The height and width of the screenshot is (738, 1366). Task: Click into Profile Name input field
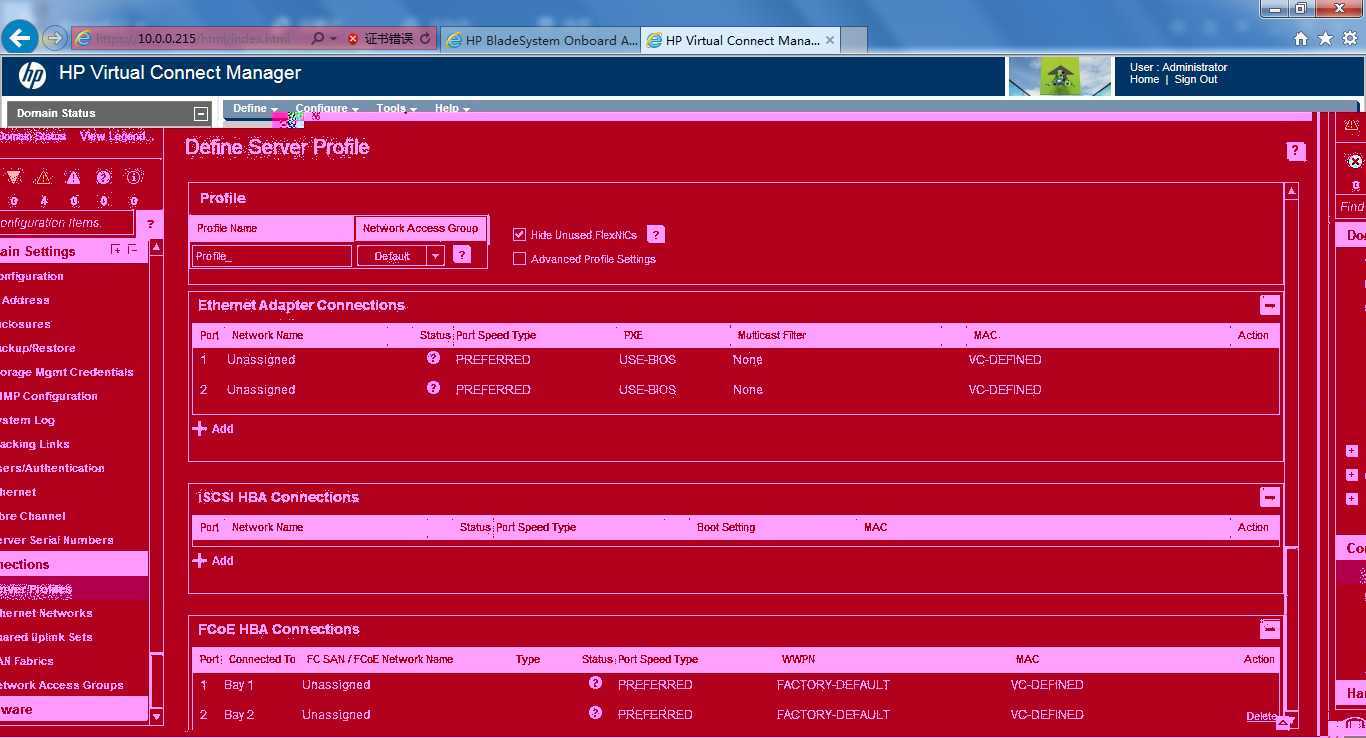(272, 256)
